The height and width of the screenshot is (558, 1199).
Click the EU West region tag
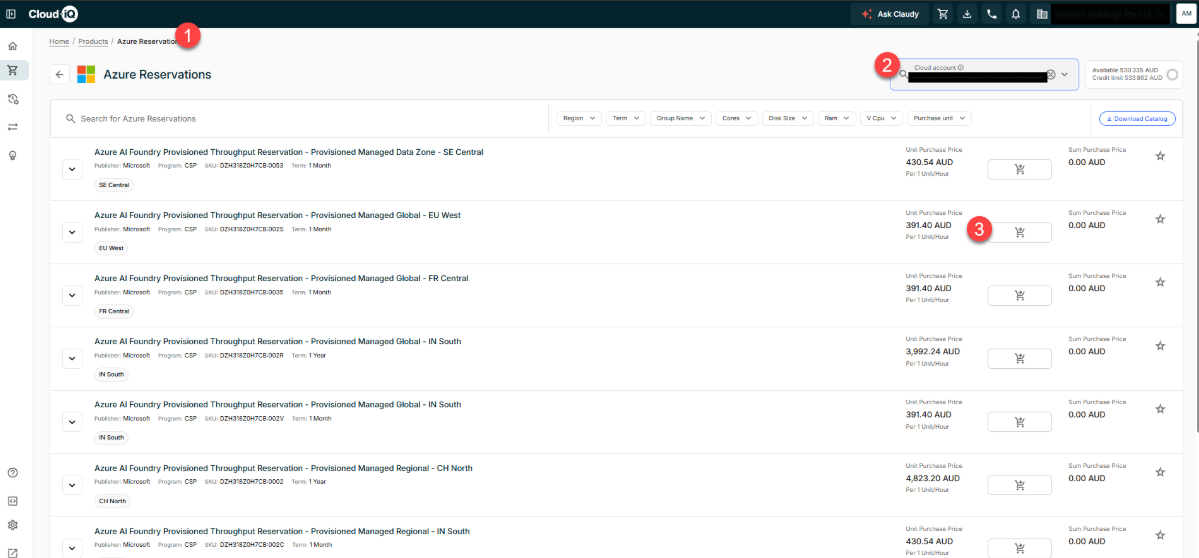(111, 248)
